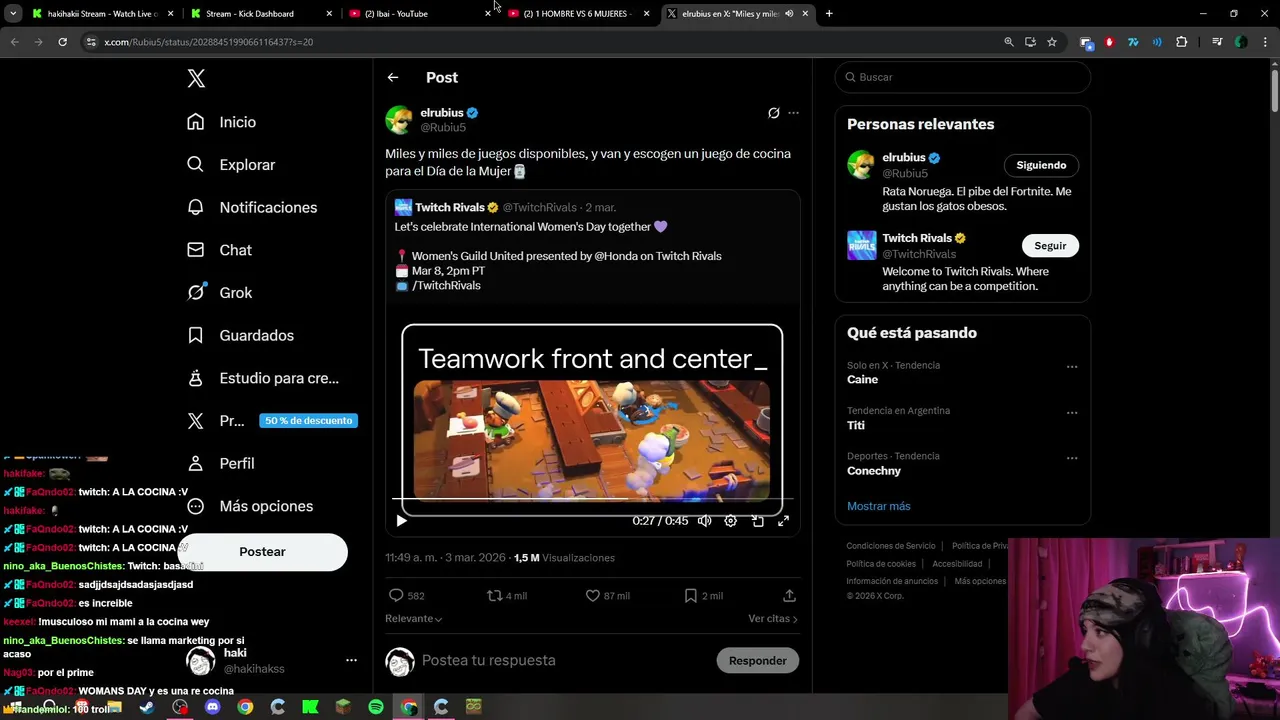Go to Inicio from the sidebar
This screenshot has width=1280, height=720.
[222, 122]
